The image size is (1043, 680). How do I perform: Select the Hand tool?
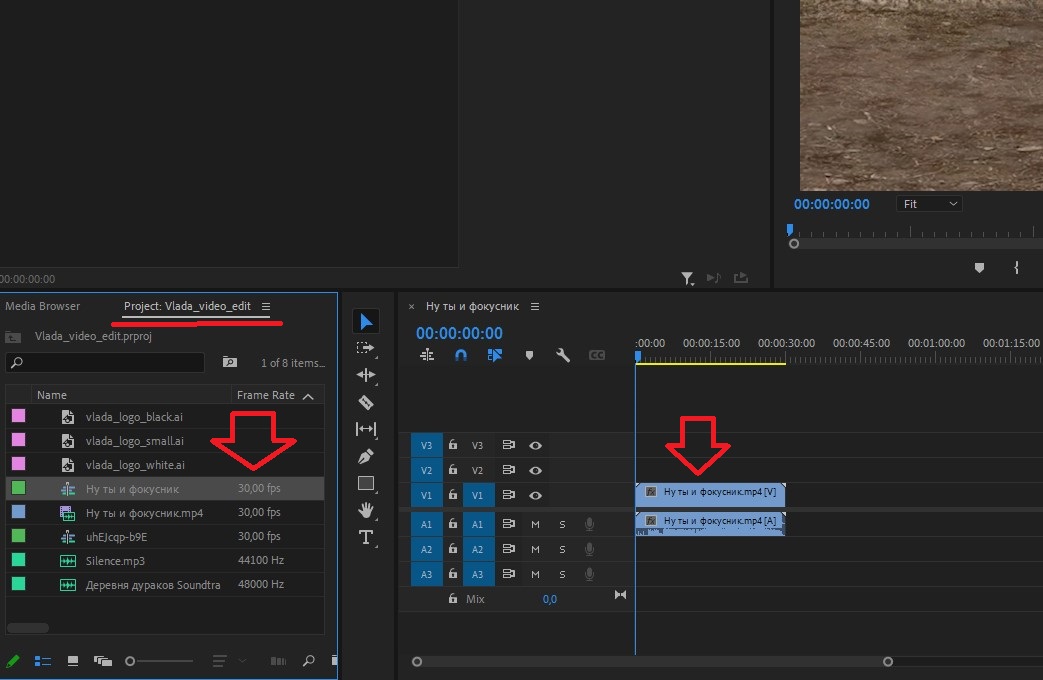tap(366, 510)
